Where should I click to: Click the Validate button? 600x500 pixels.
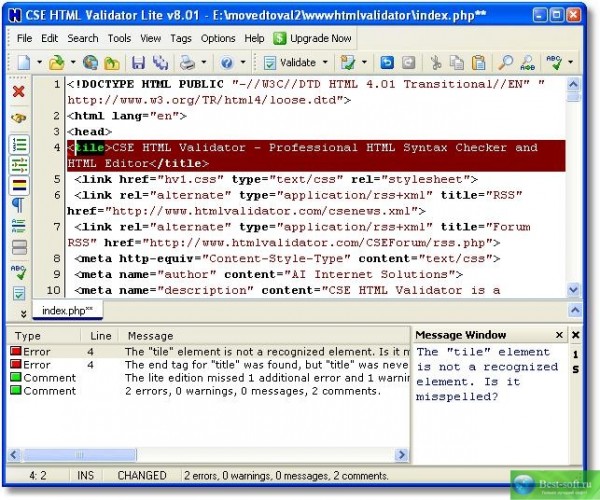tap(290, 63)
